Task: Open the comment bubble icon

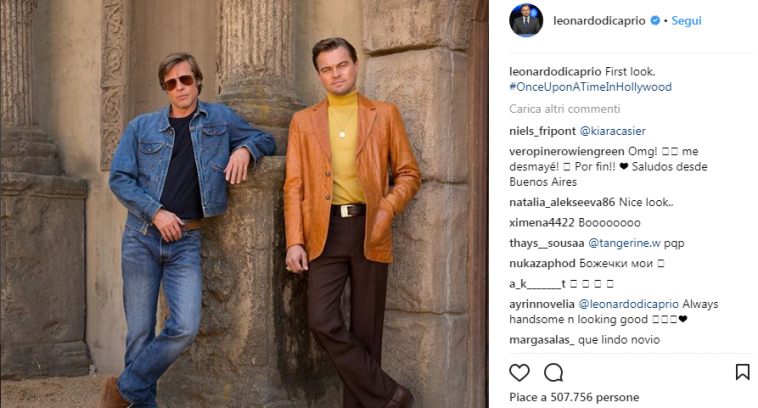Action: [x=554, y=373]
